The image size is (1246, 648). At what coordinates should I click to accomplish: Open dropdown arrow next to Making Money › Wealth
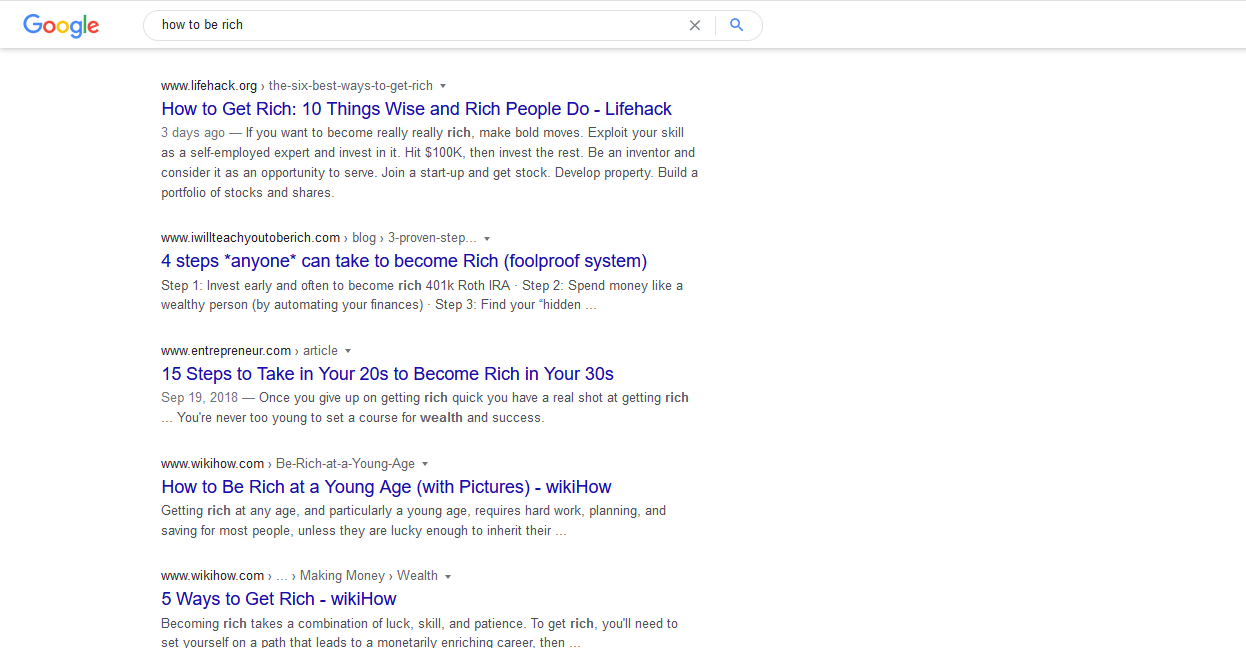click(x=448, y=576)
